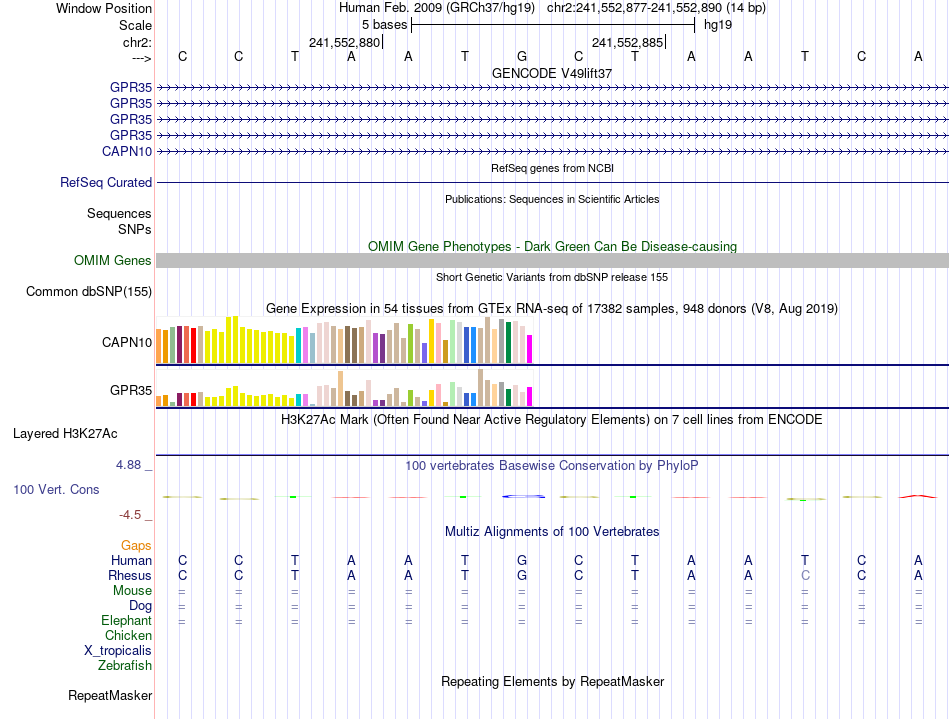The width and height of the screenshot is (950, 719).
Task: Select the chr2:241,552,877-241,552,890 position text
Action: [634, 8]
